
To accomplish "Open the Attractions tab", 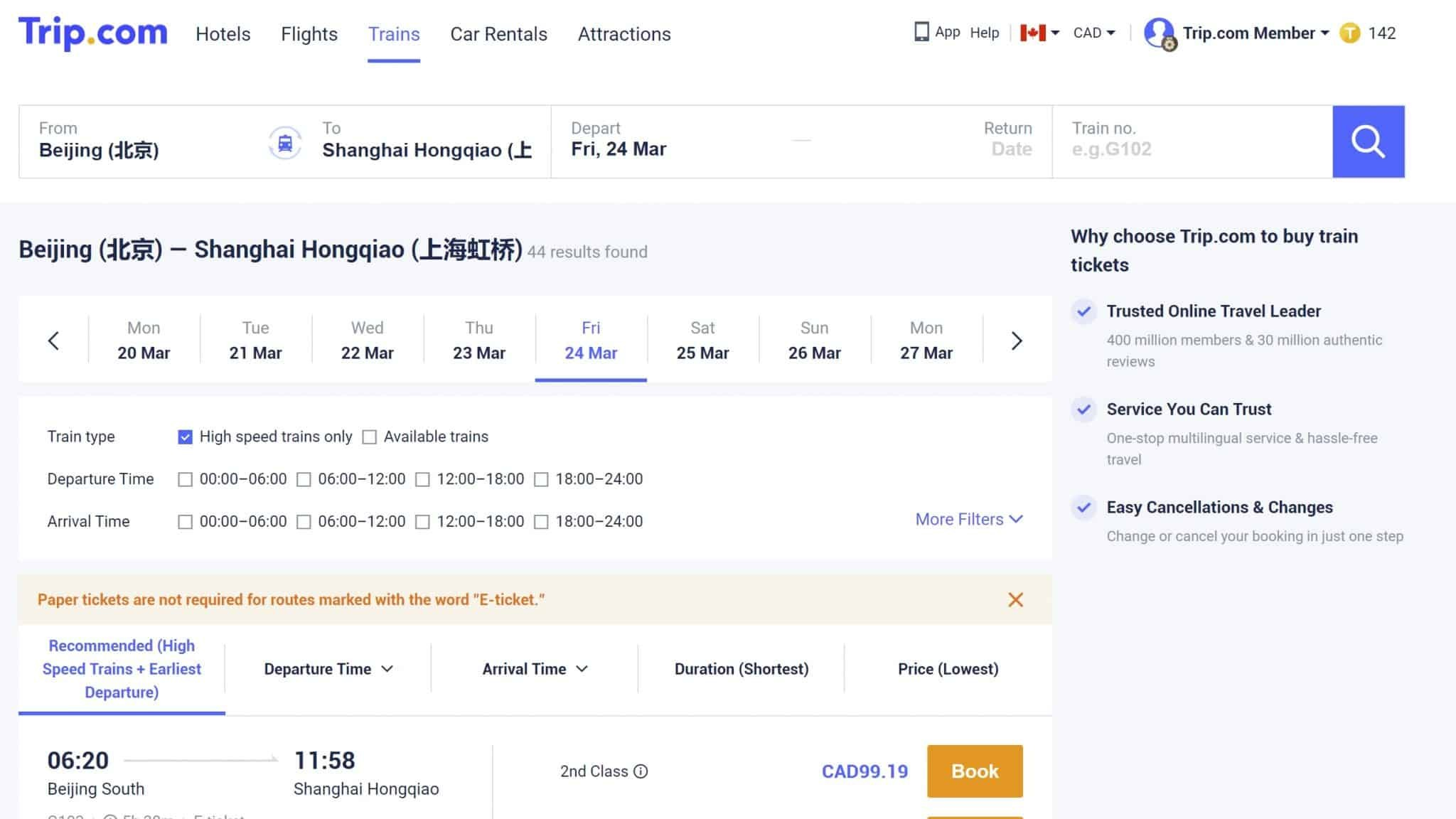I will (x=624, y=34).
